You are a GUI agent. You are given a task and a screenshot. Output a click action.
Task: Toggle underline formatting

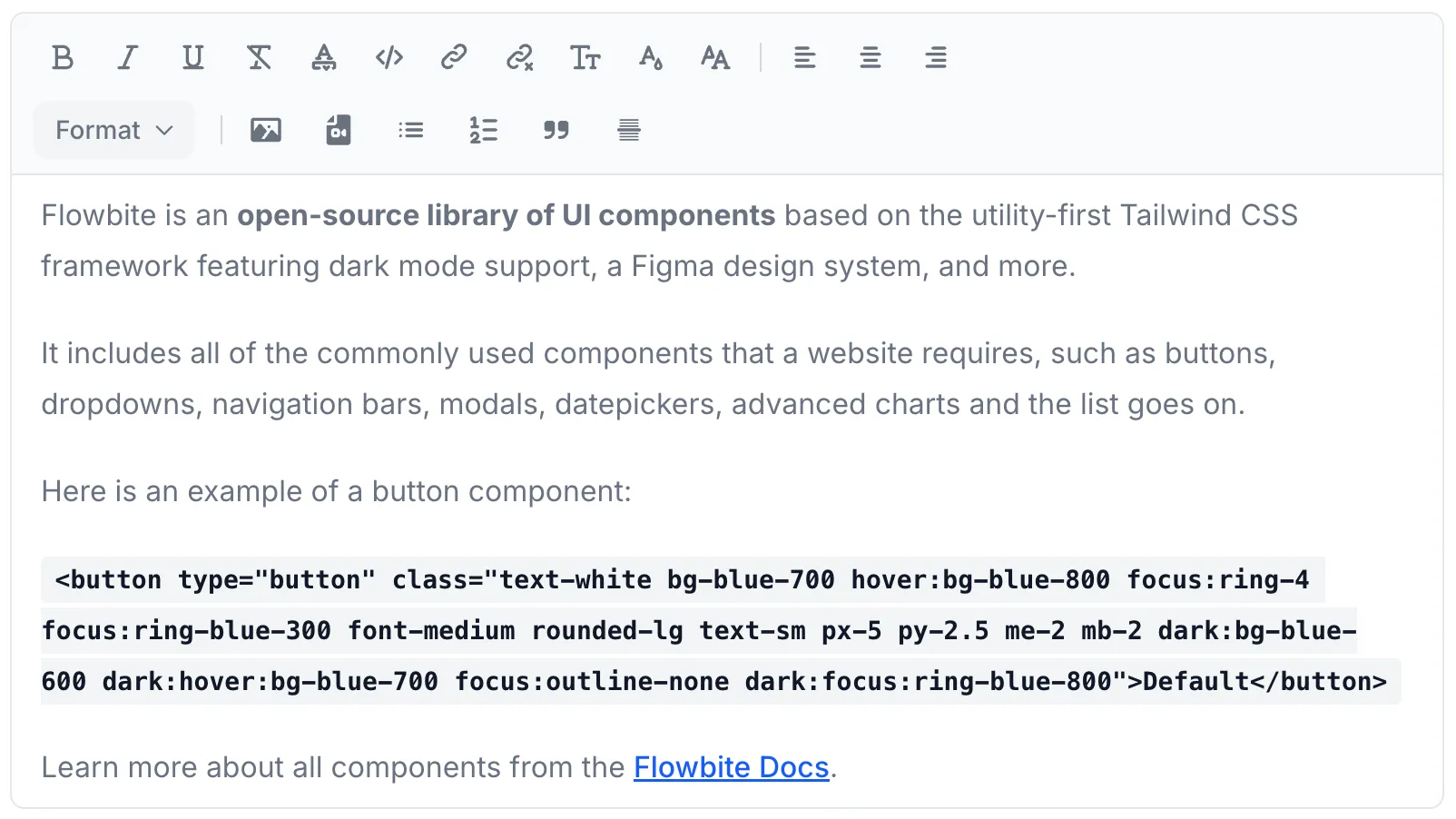pyautogui.click(x=192, y=58)
